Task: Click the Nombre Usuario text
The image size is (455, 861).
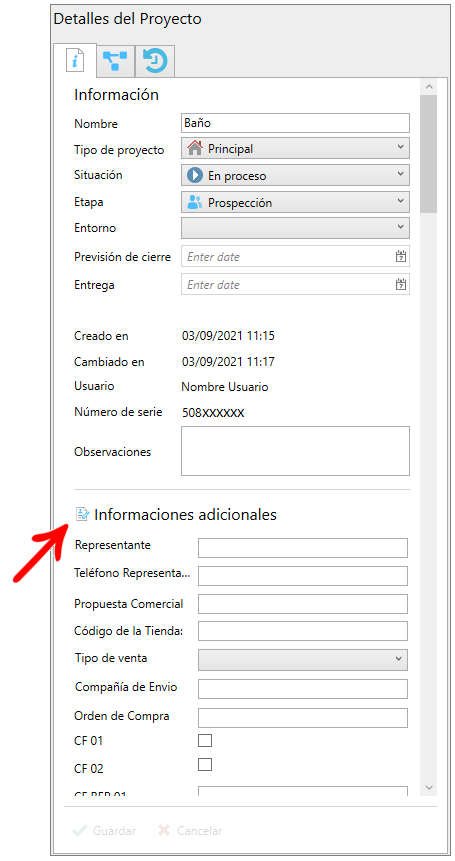Action: coord(225,387)
